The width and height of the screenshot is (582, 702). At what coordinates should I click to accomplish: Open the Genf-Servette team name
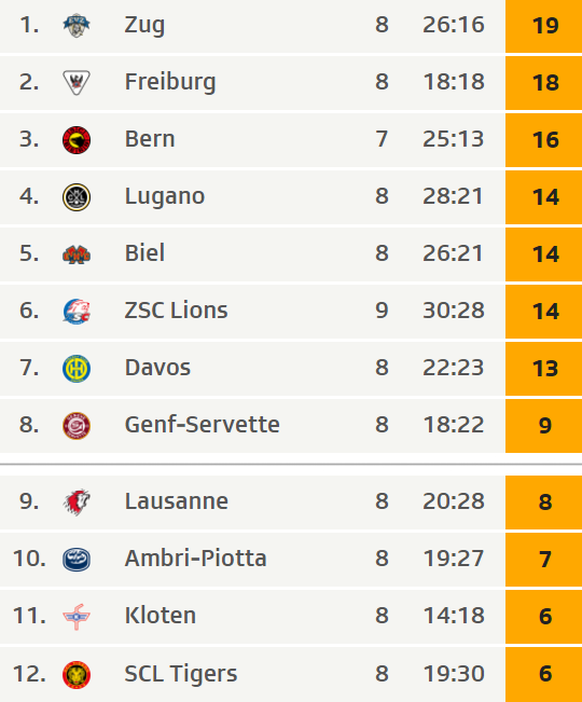(202, 425)
